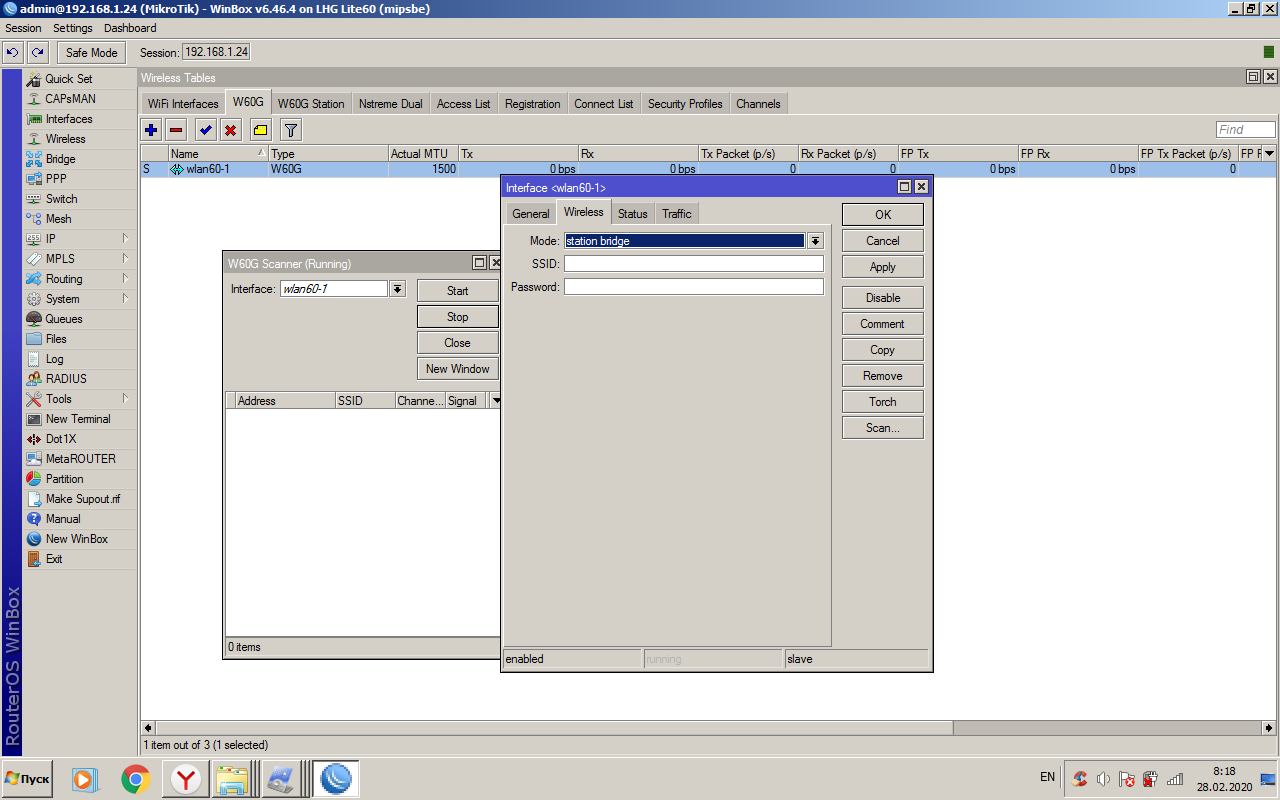Click the blue checkmark Enable icon
1280x800 pixels.
click(205, 130)
